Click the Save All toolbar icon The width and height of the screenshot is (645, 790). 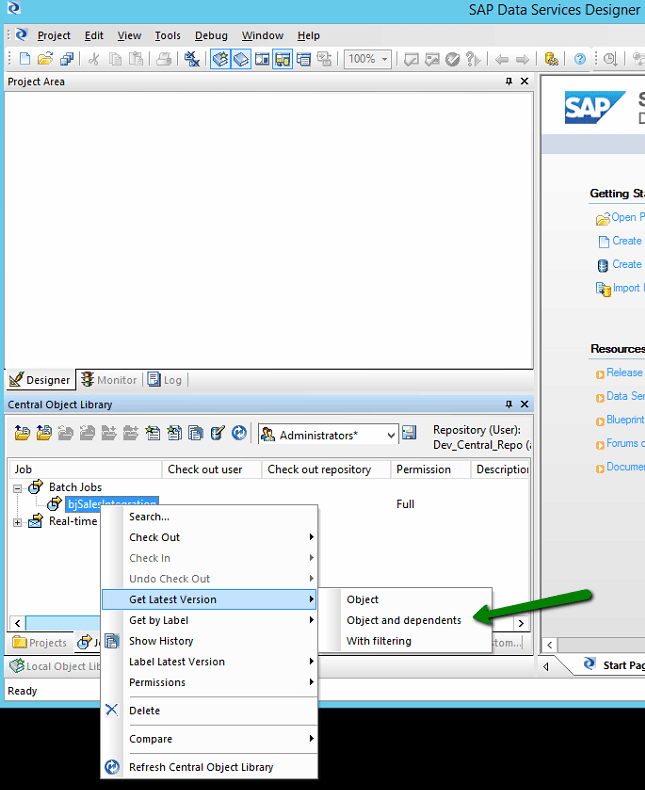(x=64, y=59)
